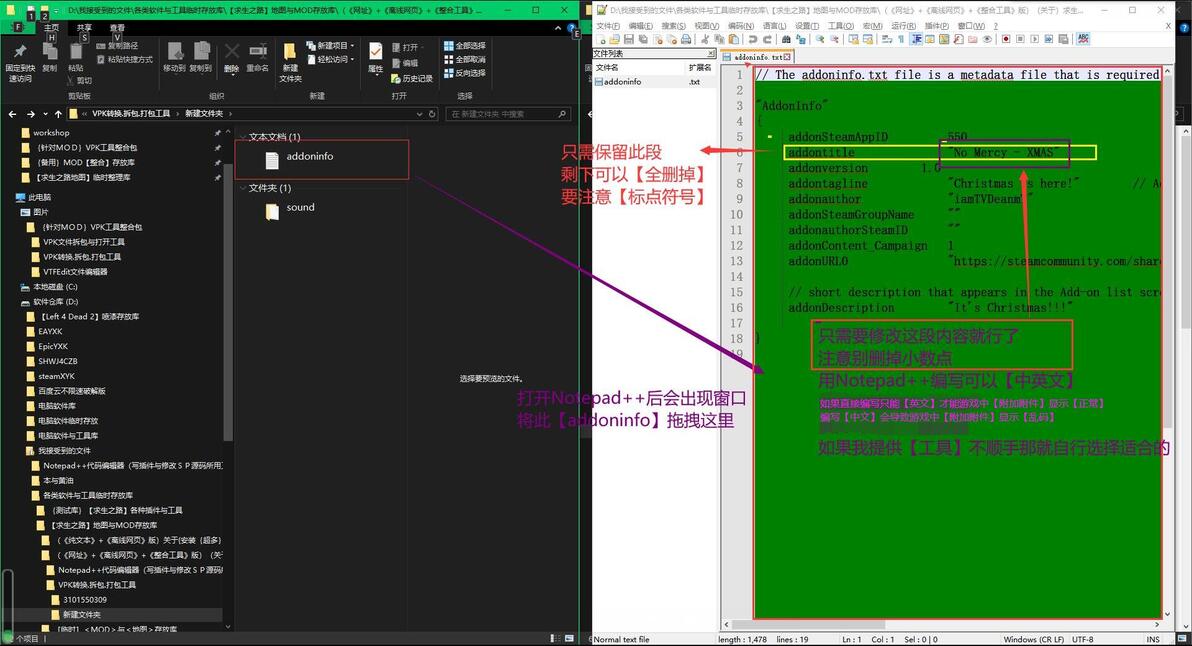
Task: Select 此电脑 in the navigation tree
Action: 33,197
